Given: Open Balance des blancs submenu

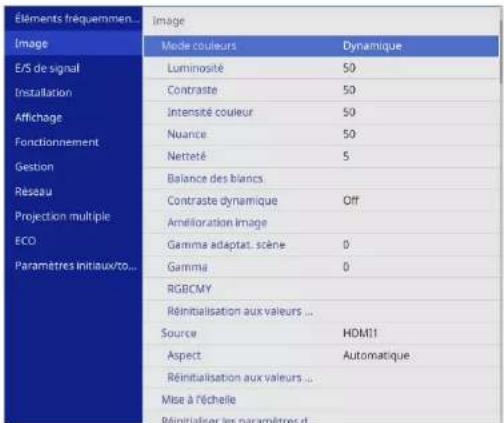Looking at the screenshot, I should (321, 178).
